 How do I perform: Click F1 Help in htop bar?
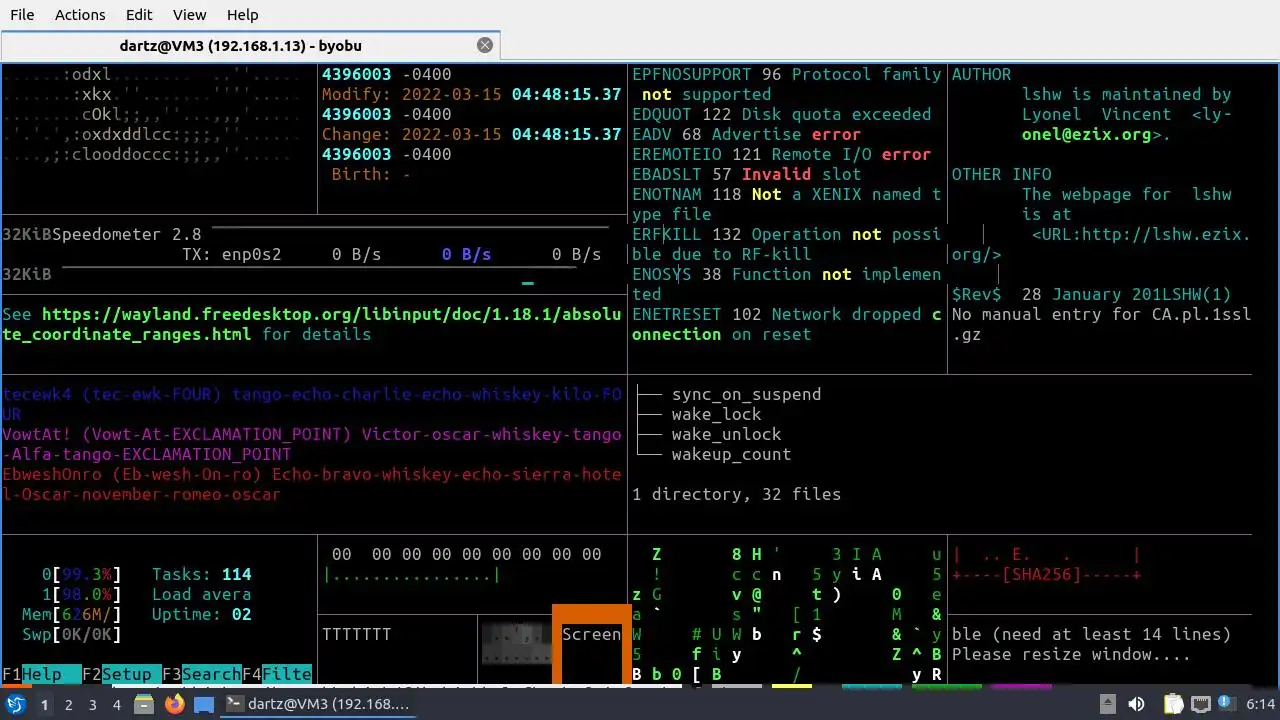(42, 674)
